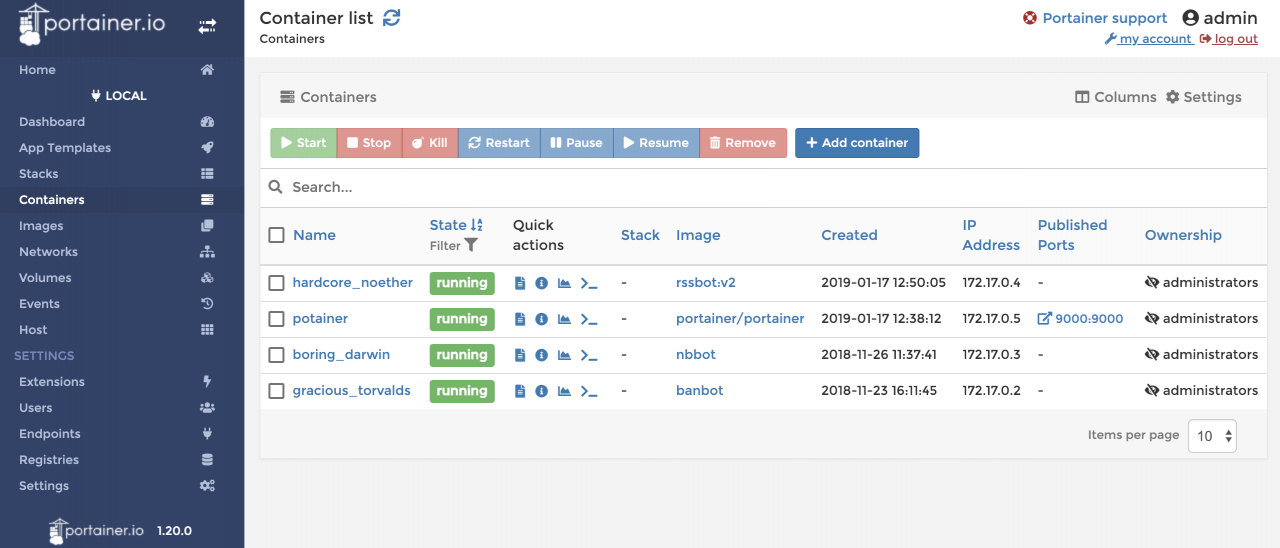Open stats chart icon for hardcore_noether
Viewport: 1280px width, 548px height.
pyautogui.click(x=564, y=283)
